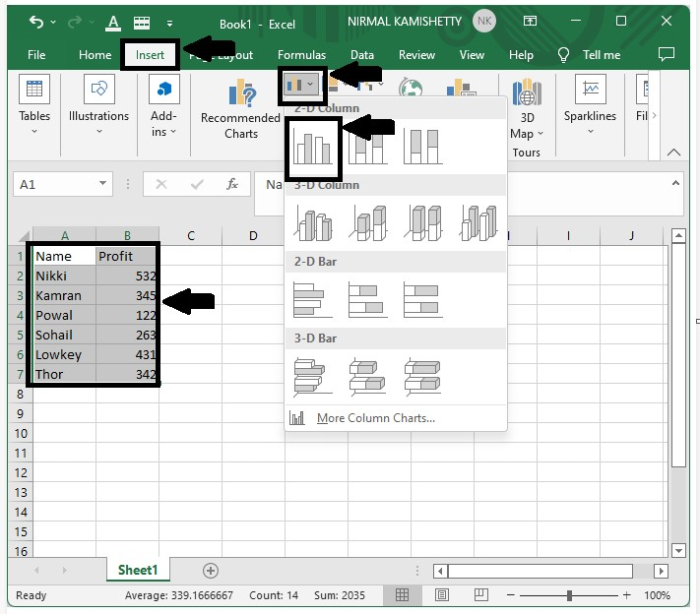Click cell with value 431
This screenshot has width=700, height=614.
click(x=127, y=355)
